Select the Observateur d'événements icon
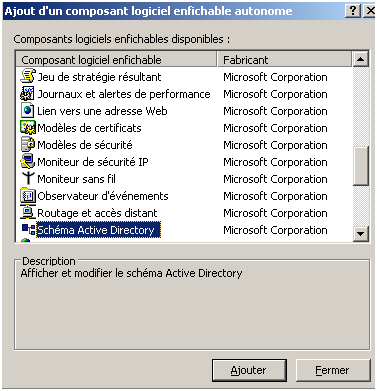 pyautogui.click(x=28, y=196)
